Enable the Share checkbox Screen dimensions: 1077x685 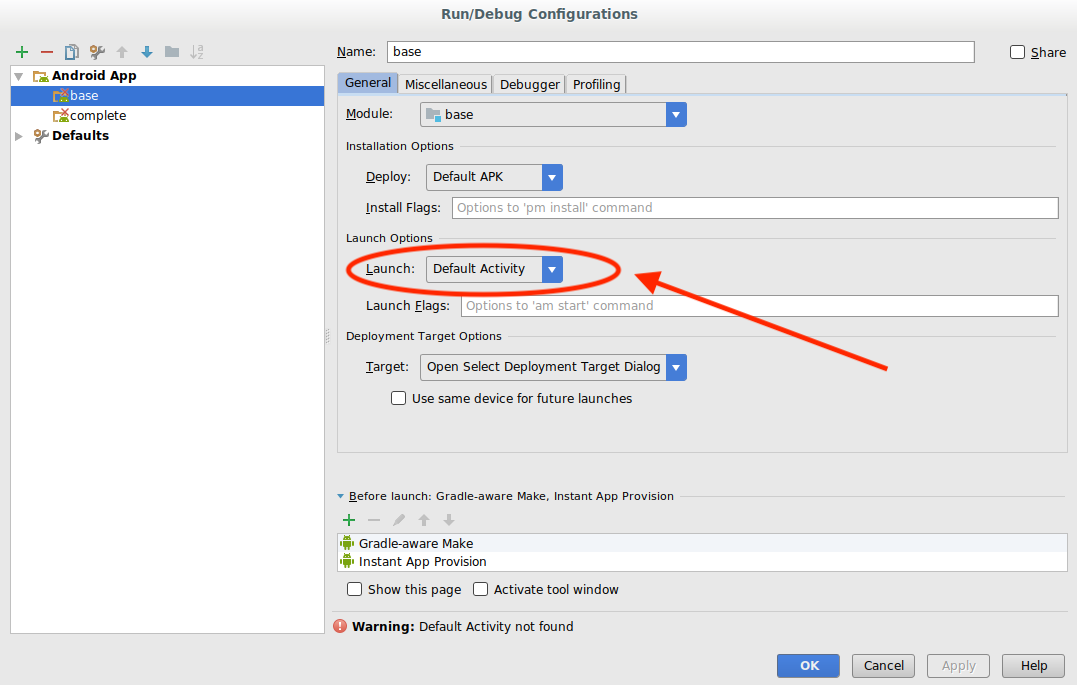point(1018,52)
